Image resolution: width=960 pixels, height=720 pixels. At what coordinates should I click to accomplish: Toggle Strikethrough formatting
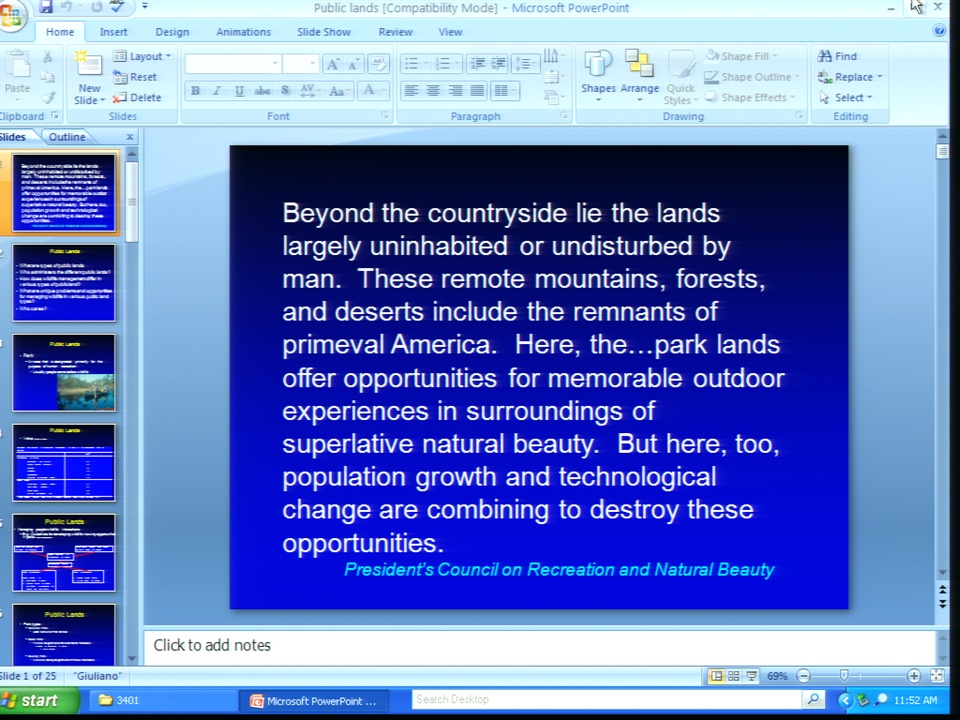(262, 91)
